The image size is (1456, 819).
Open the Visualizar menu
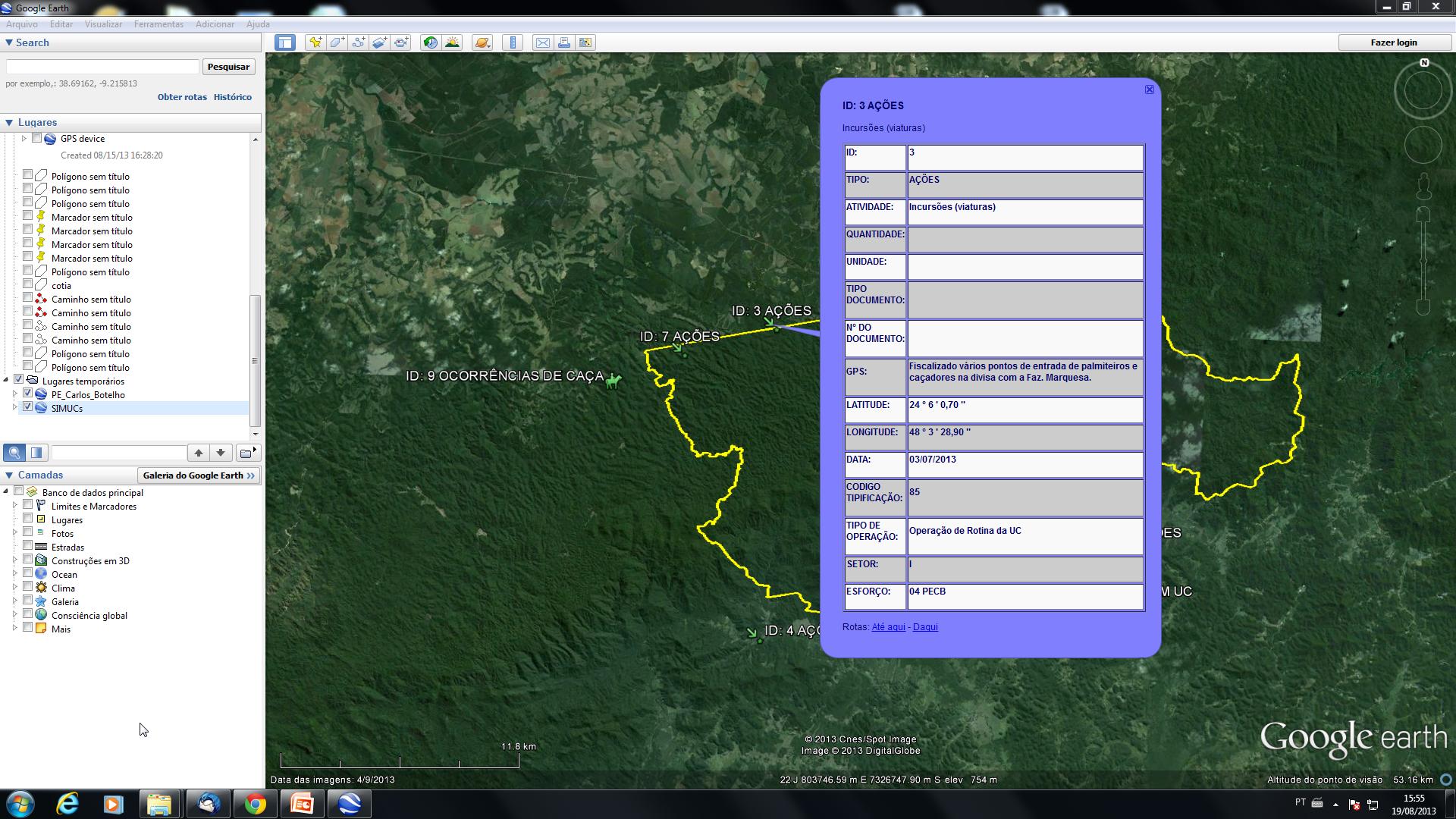point(103,24)
